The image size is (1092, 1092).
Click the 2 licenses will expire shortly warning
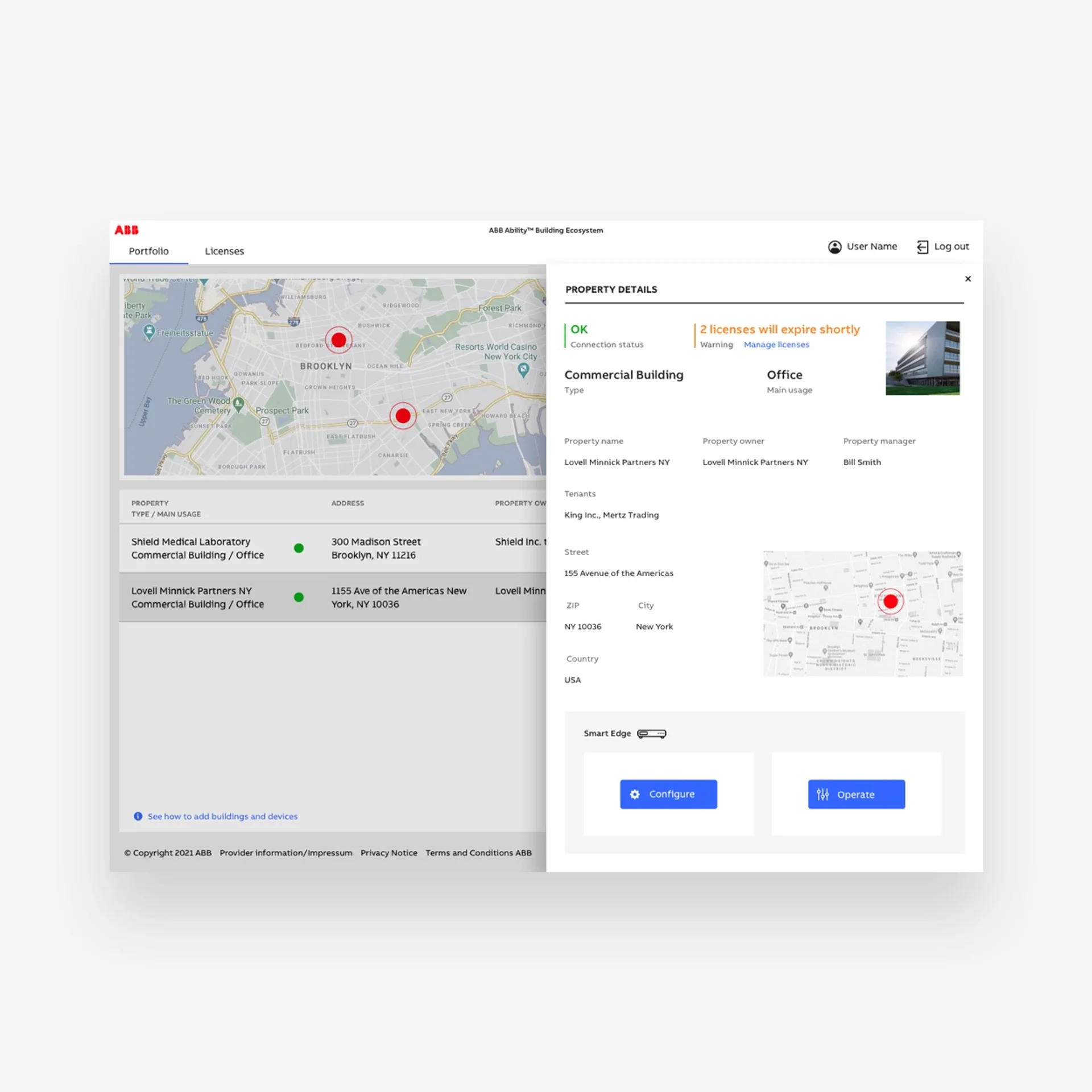(x=780, y=329)
